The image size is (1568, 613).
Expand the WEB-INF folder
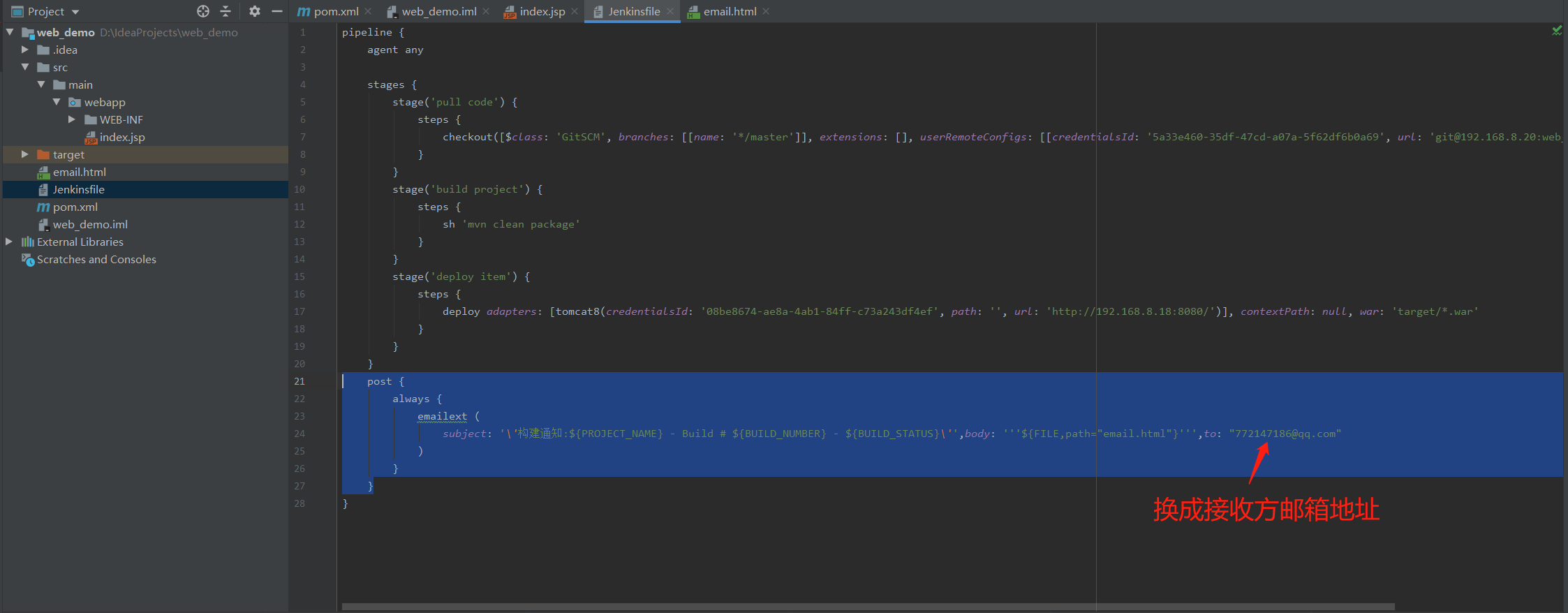72,119
